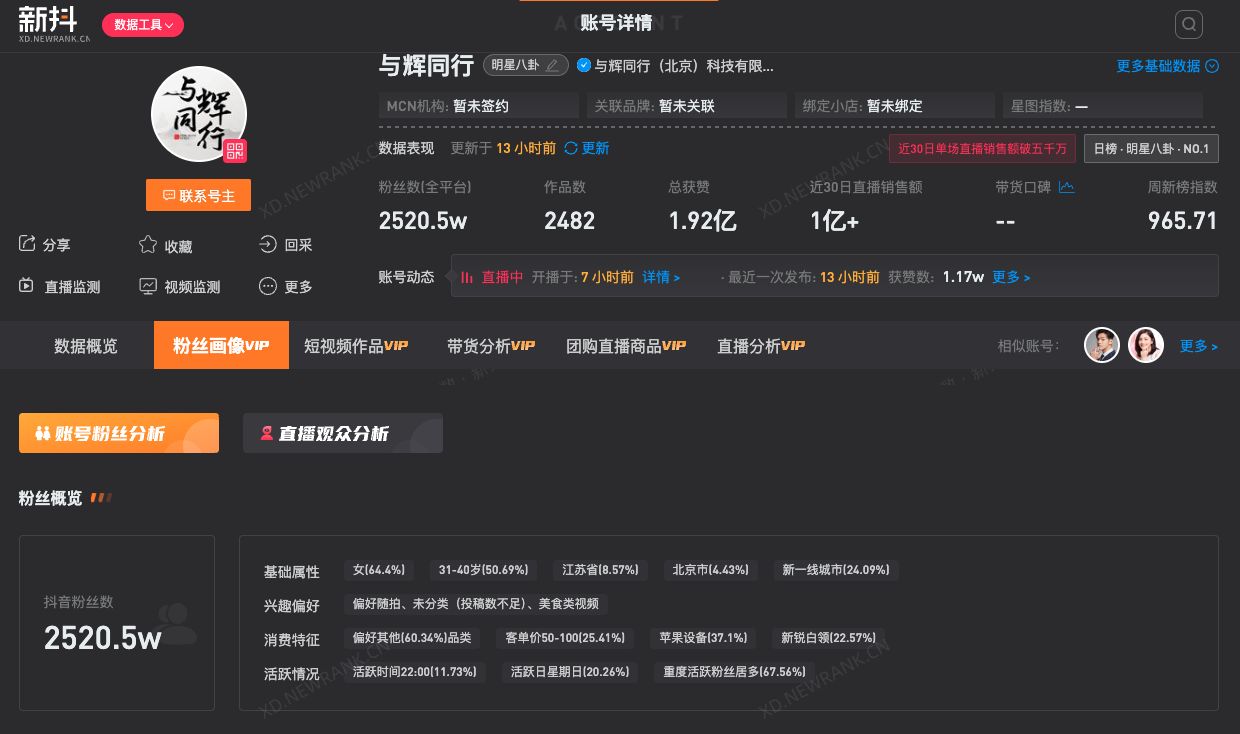Switch to 数据概览 tab
1240x734 pixels.
point(86,345)
